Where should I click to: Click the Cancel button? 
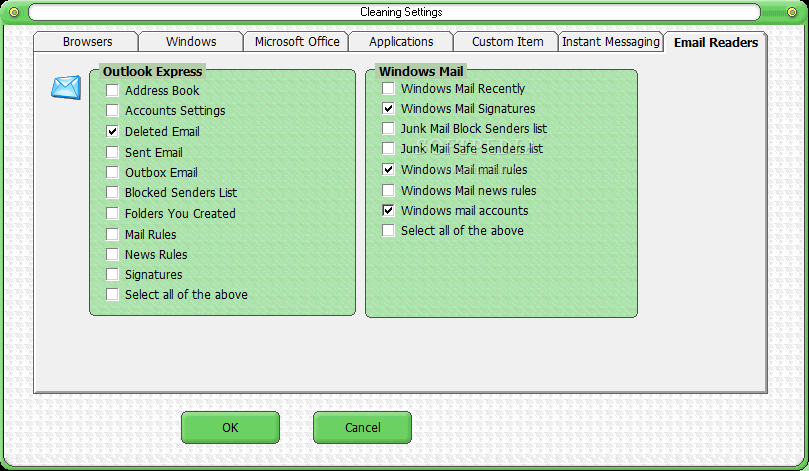(362, 427)
